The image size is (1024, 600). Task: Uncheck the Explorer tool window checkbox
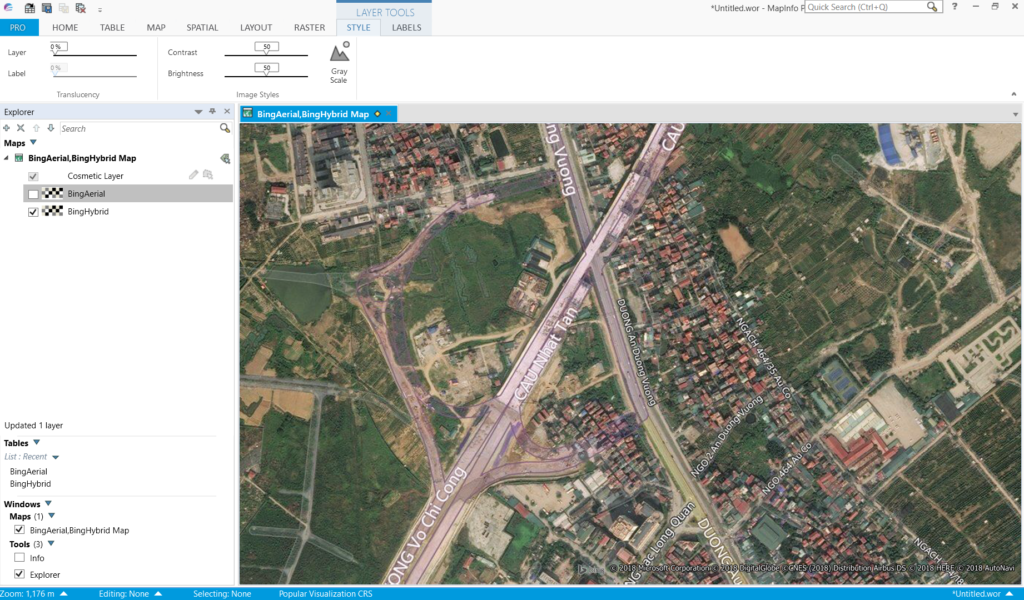coord(19,574)
